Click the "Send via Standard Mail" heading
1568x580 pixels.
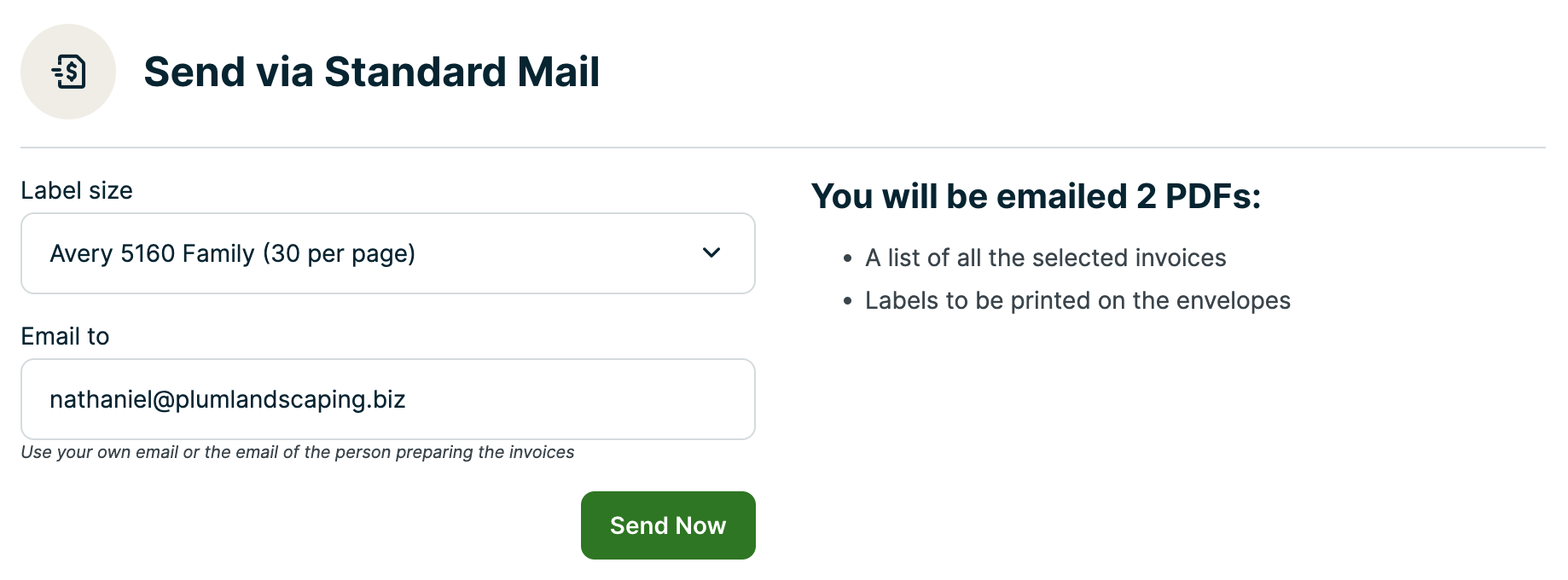click(371, 72)
